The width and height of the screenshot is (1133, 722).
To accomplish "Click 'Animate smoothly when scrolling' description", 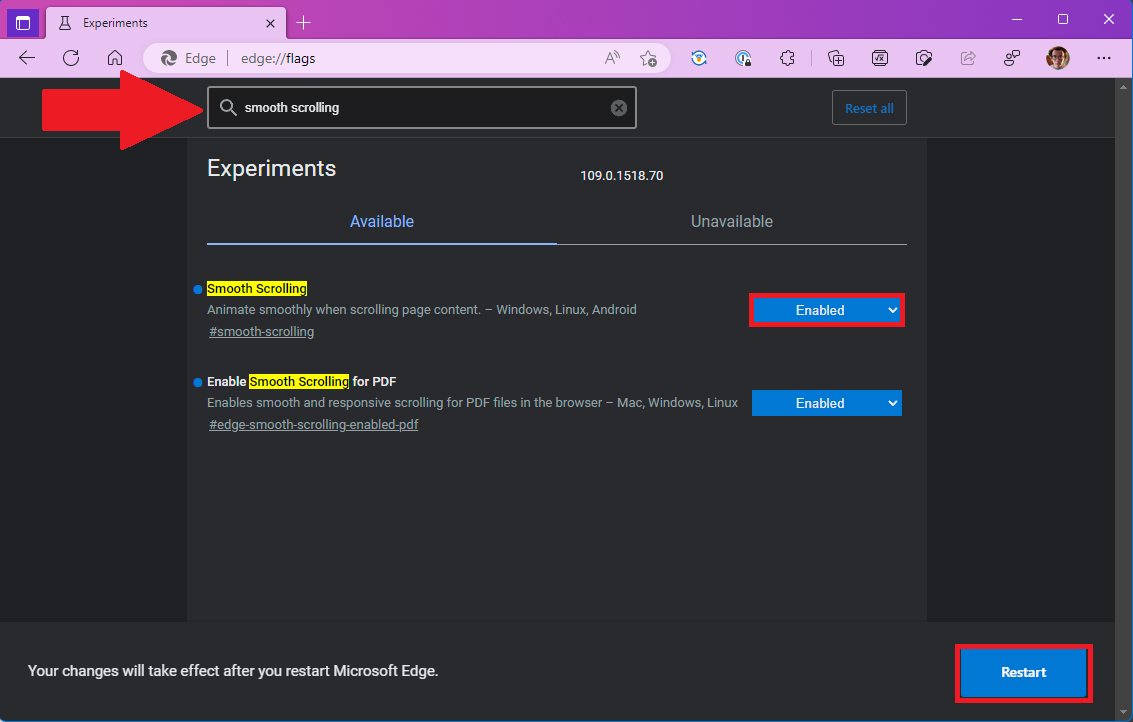I will (x=422, y=309).
